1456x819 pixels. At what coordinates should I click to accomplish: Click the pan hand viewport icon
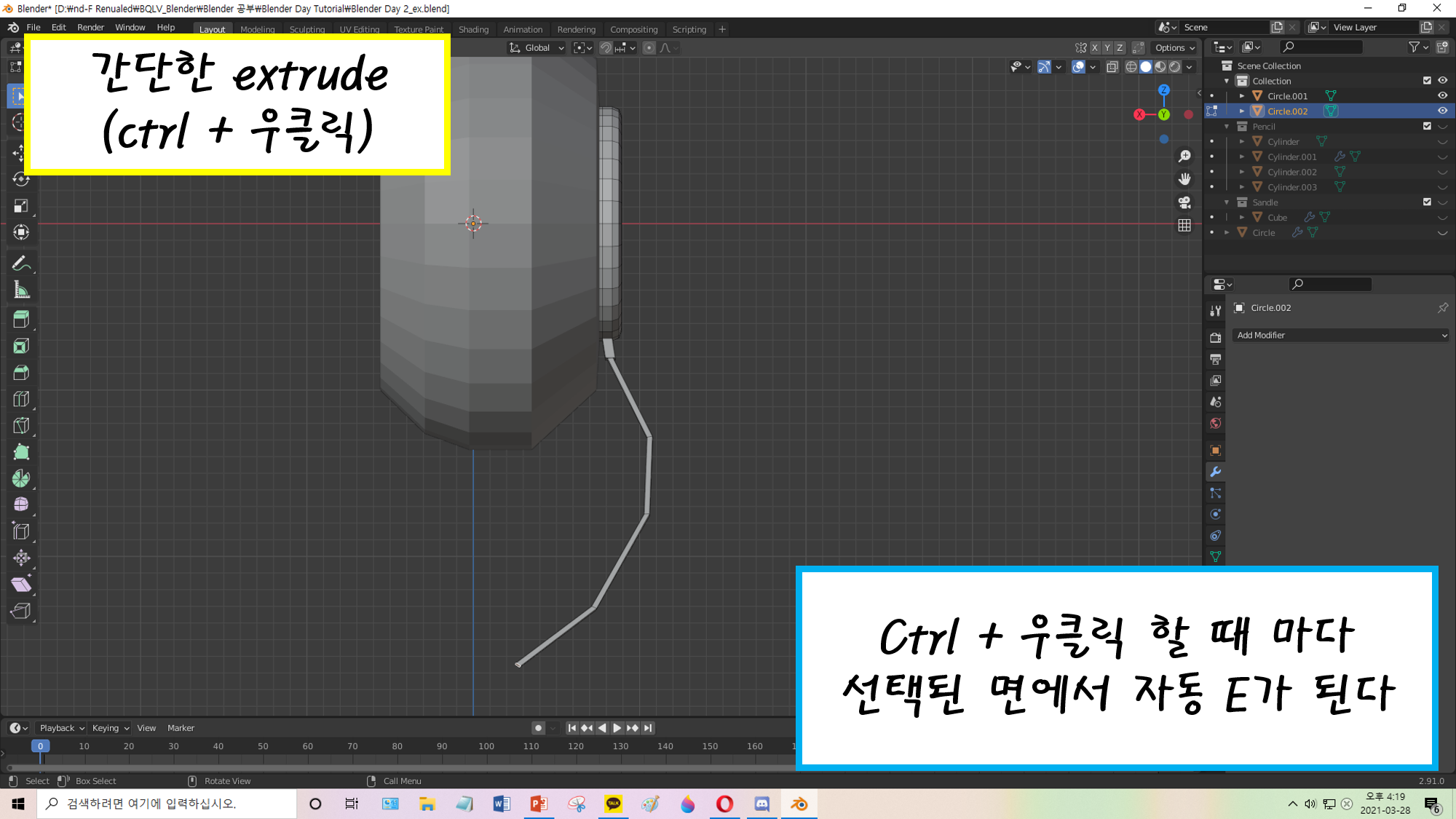click(x=1184, y=179)
